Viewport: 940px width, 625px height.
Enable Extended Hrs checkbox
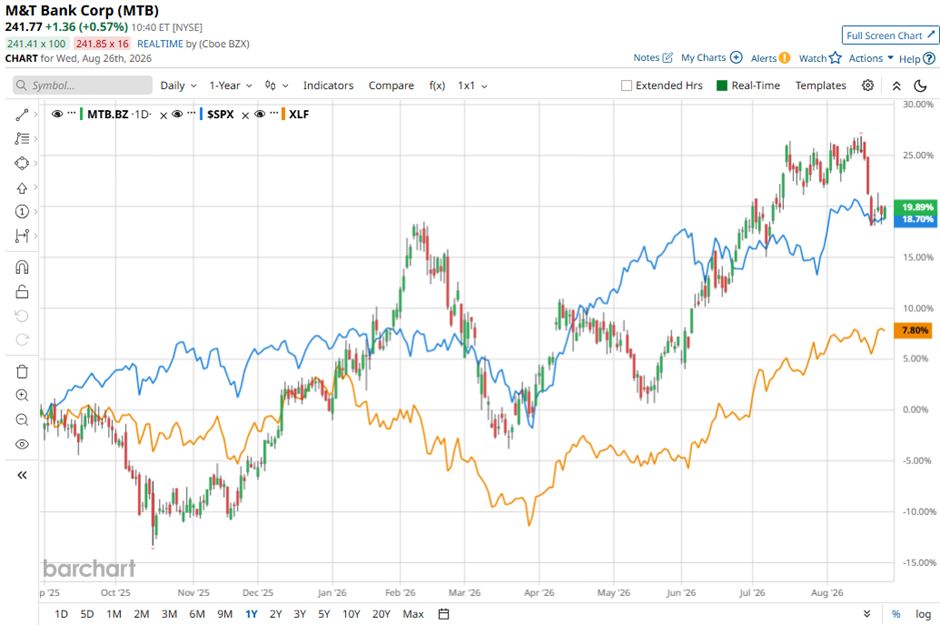click(626, 86)
